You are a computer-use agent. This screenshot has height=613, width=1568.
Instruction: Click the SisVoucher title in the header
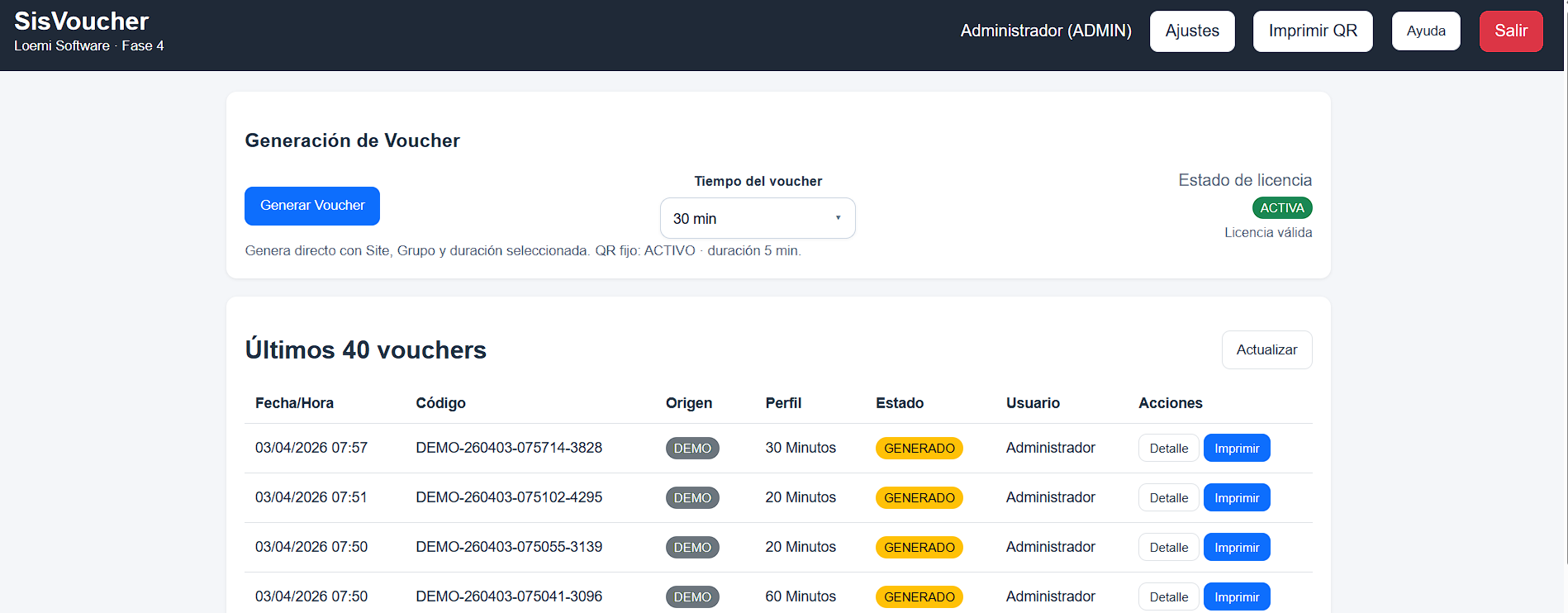click(x=81, y=21)
